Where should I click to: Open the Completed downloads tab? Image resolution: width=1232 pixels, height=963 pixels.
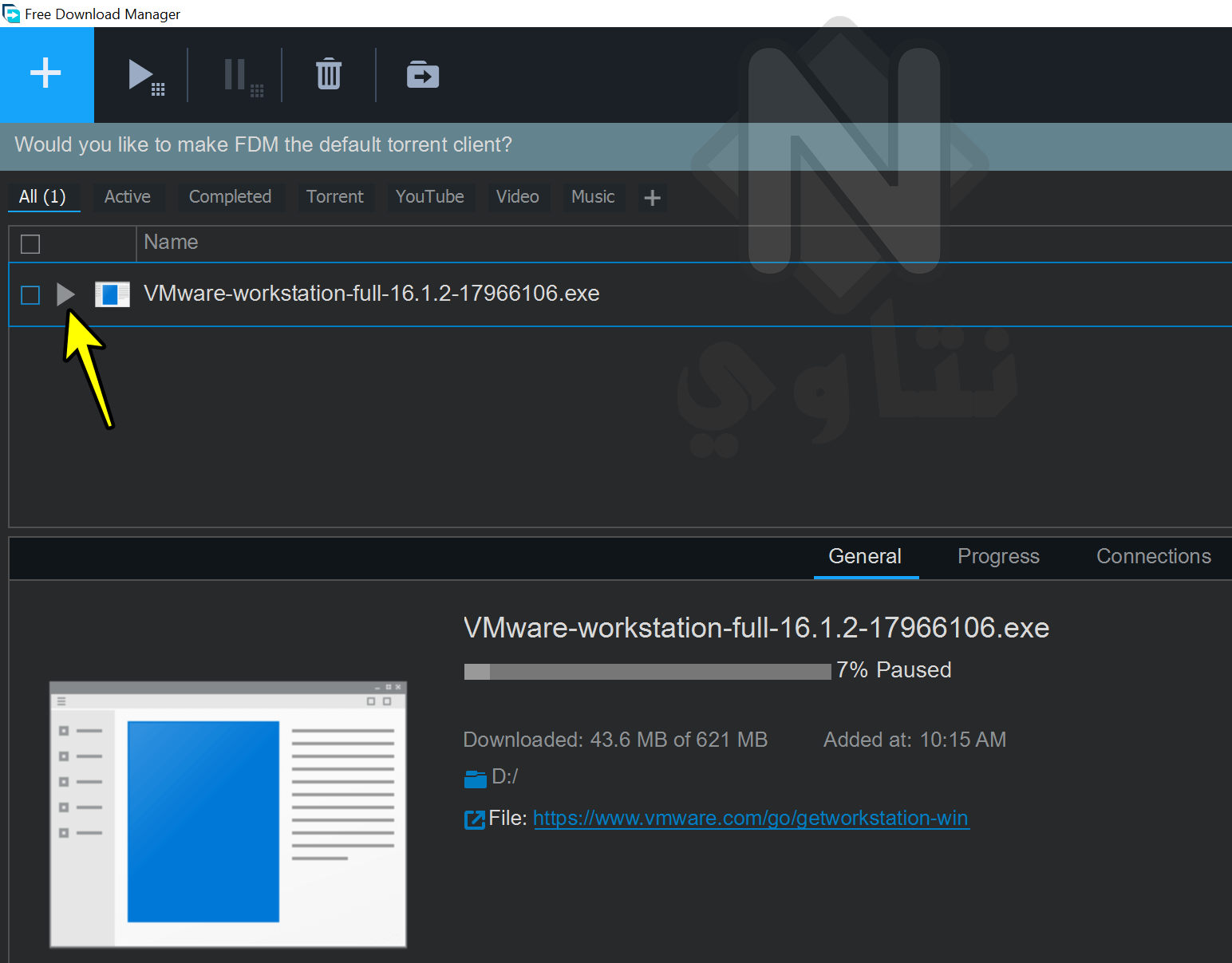[230, 196]
